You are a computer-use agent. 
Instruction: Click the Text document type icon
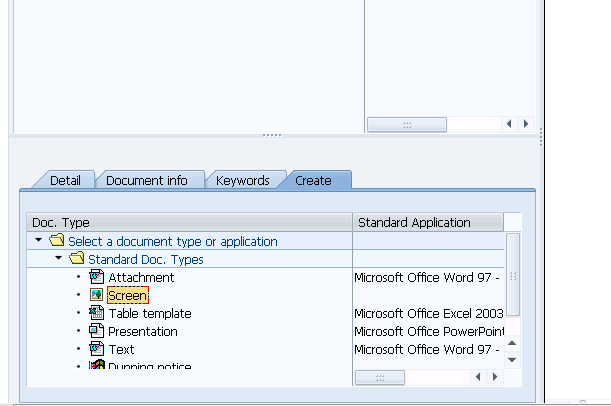tap(97, 349)
